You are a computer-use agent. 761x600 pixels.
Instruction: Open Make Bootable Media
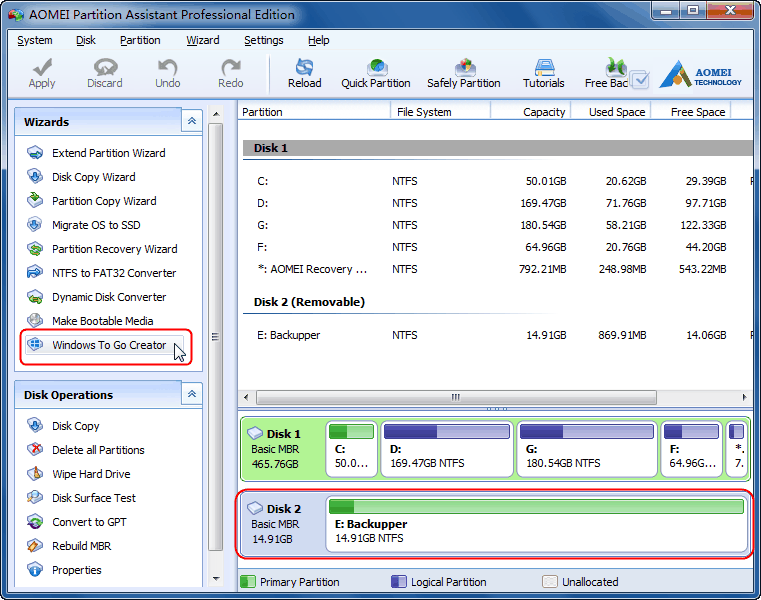tap(102, 321)
